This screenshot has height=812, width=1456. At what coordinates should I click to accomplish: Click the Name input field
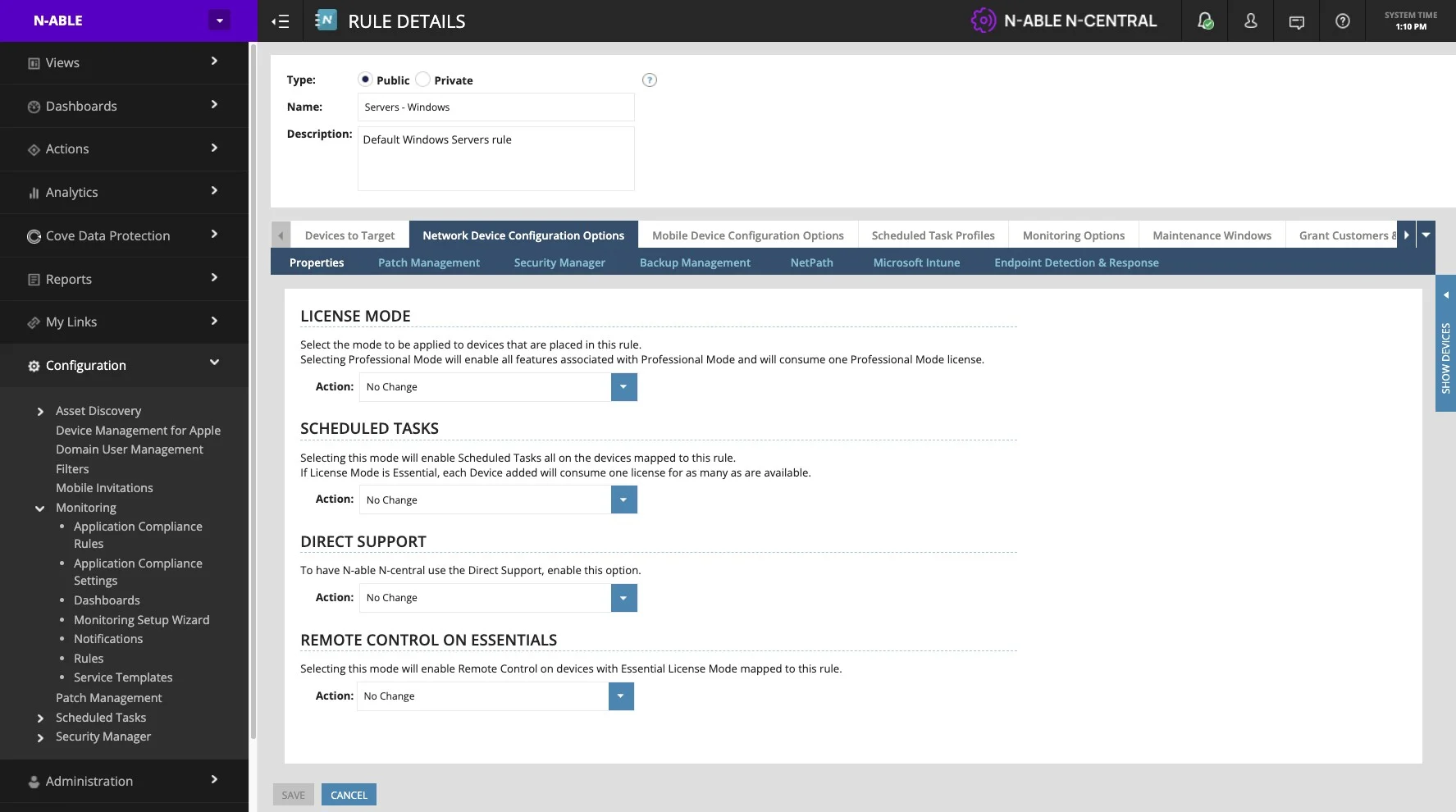coord(496,107)
